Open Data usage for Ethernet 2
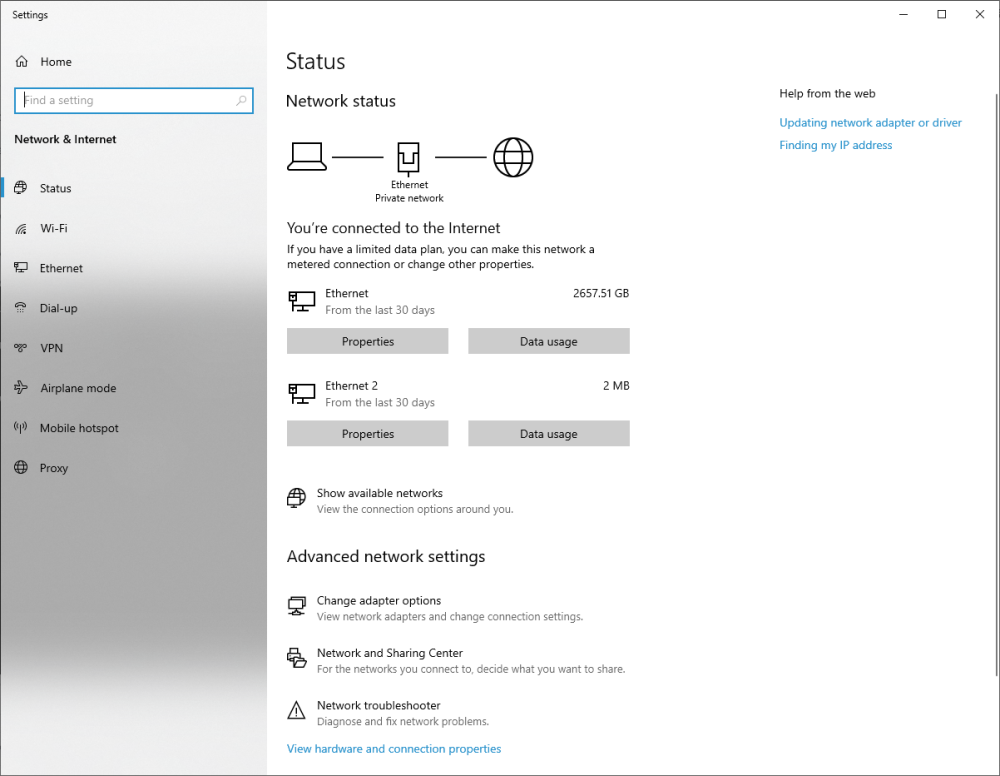Image resolution: width=1000 pixels, height=776 pixels. pyautogui.click(x=548, y=434)
